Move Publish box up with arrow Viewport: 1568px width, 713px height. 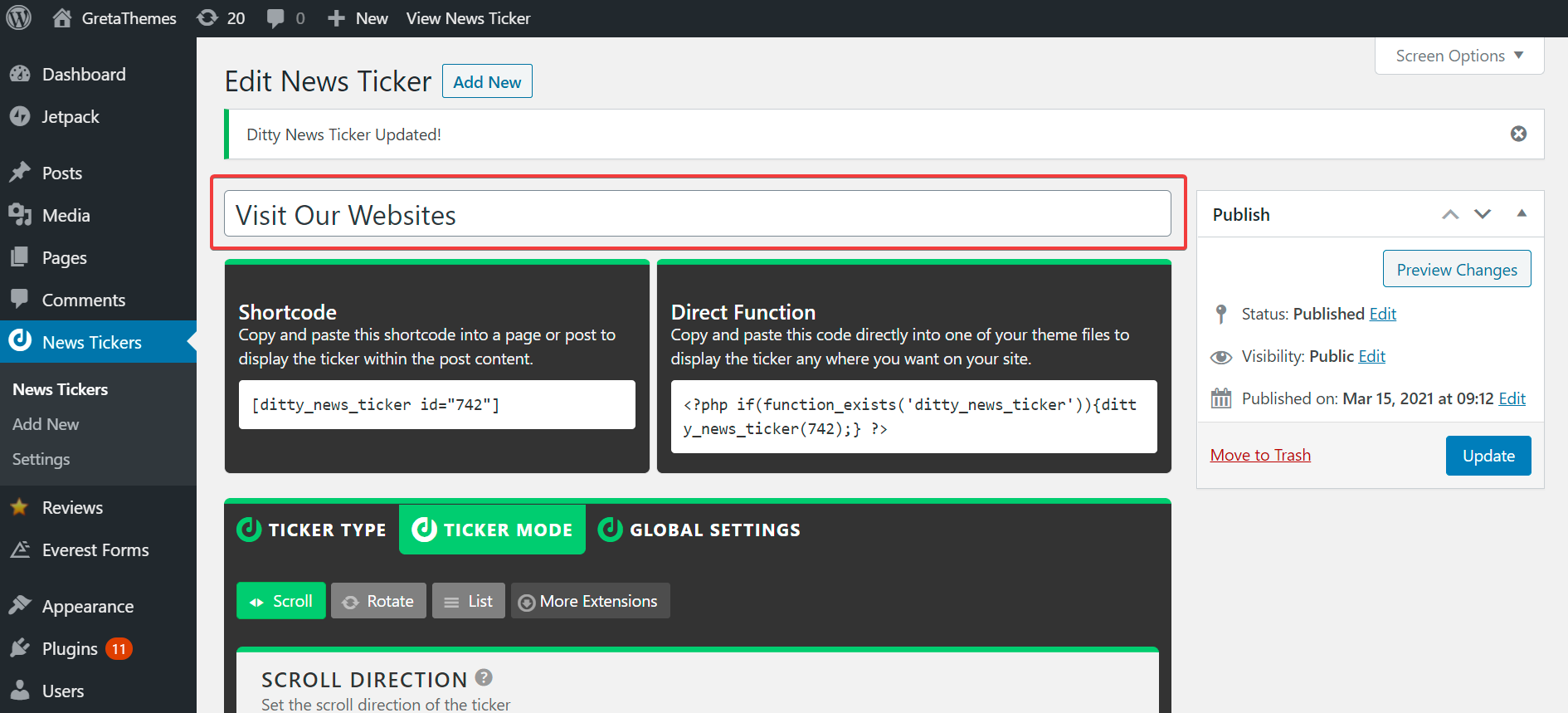[x=1450, y=214]
